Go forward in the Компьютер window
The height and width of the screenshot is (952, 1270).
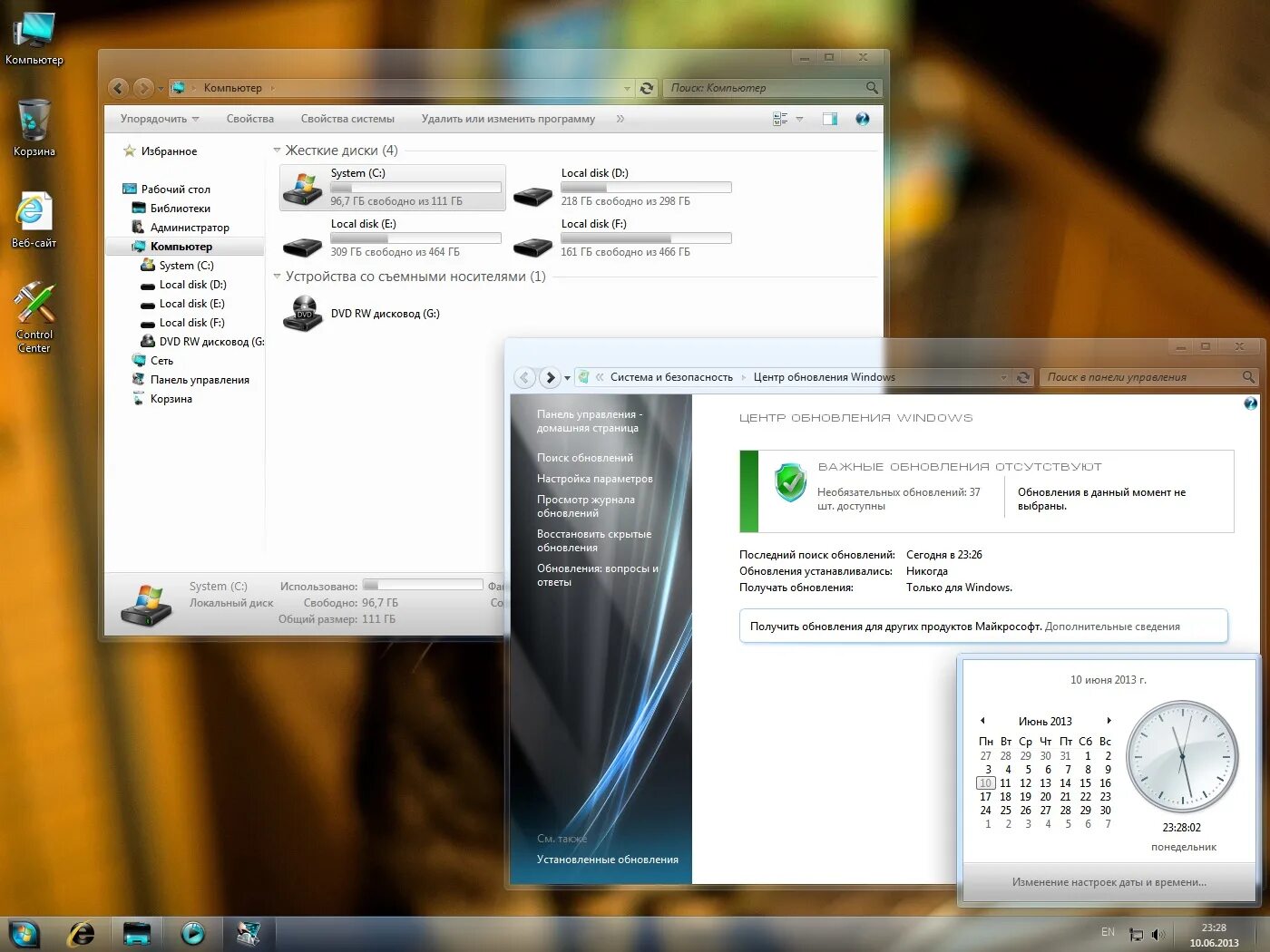[143, 88]
